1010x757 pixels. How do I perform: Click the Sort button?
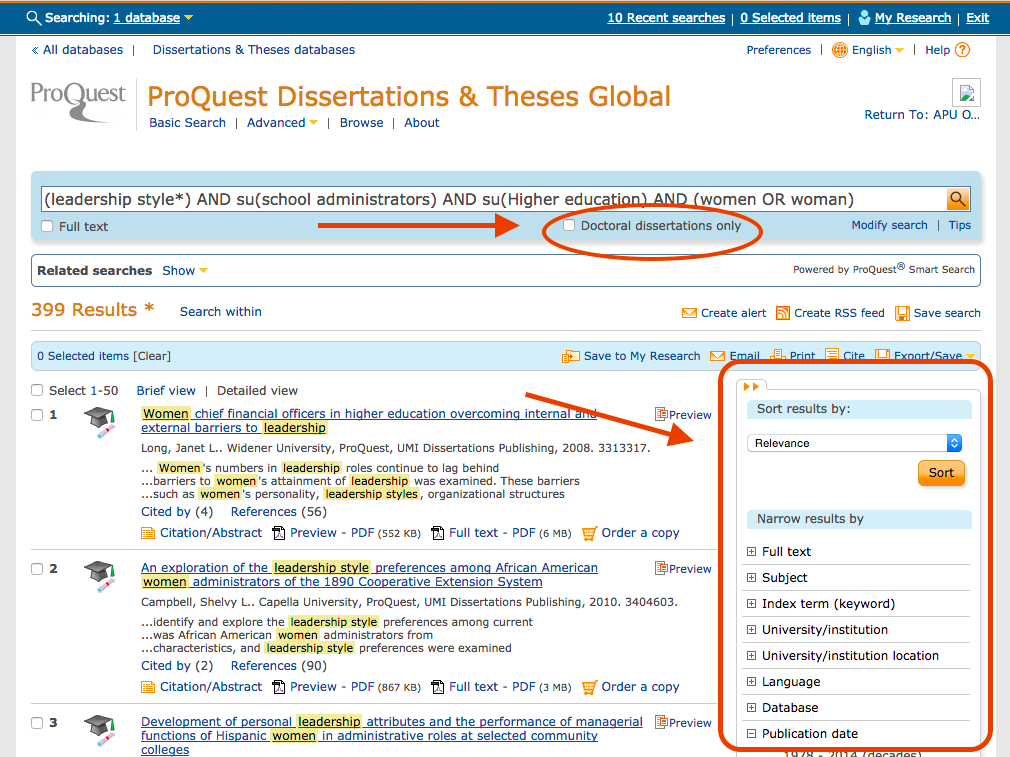click(x=941, y=473)
